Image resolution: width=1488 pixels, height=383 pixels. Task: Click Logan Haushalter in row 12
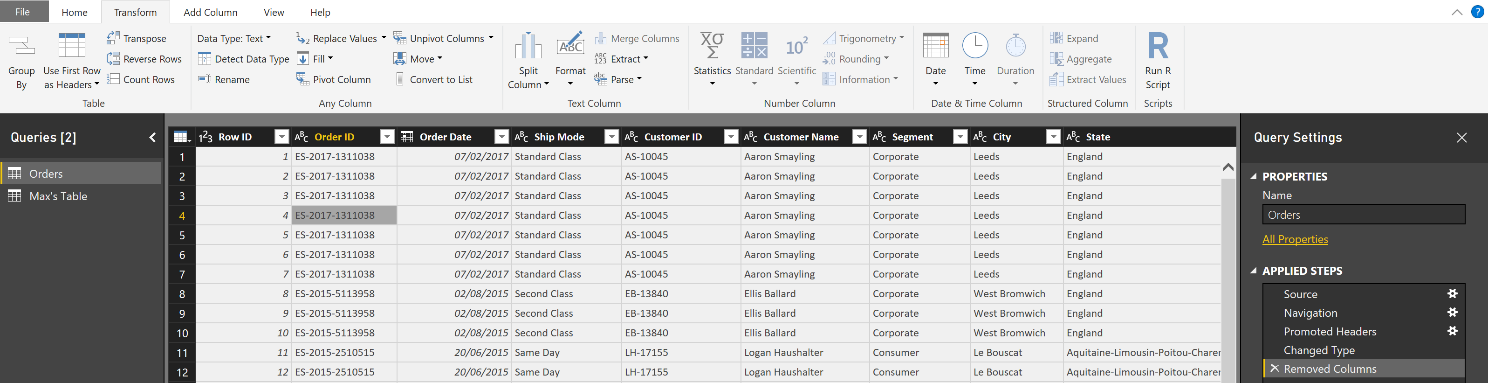tap(805, 371)
